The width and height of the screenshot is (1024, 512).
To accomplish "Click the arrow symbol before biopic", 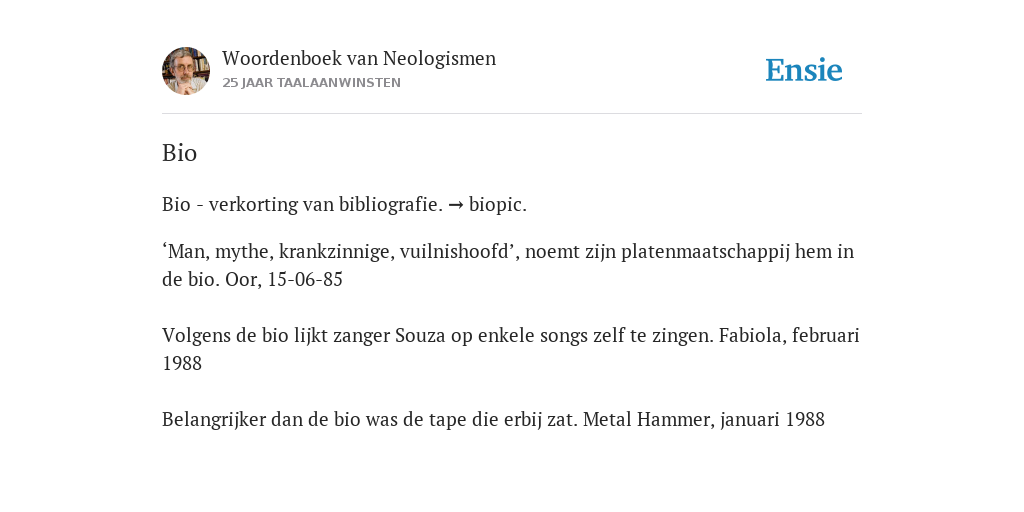I will [456, 205].
